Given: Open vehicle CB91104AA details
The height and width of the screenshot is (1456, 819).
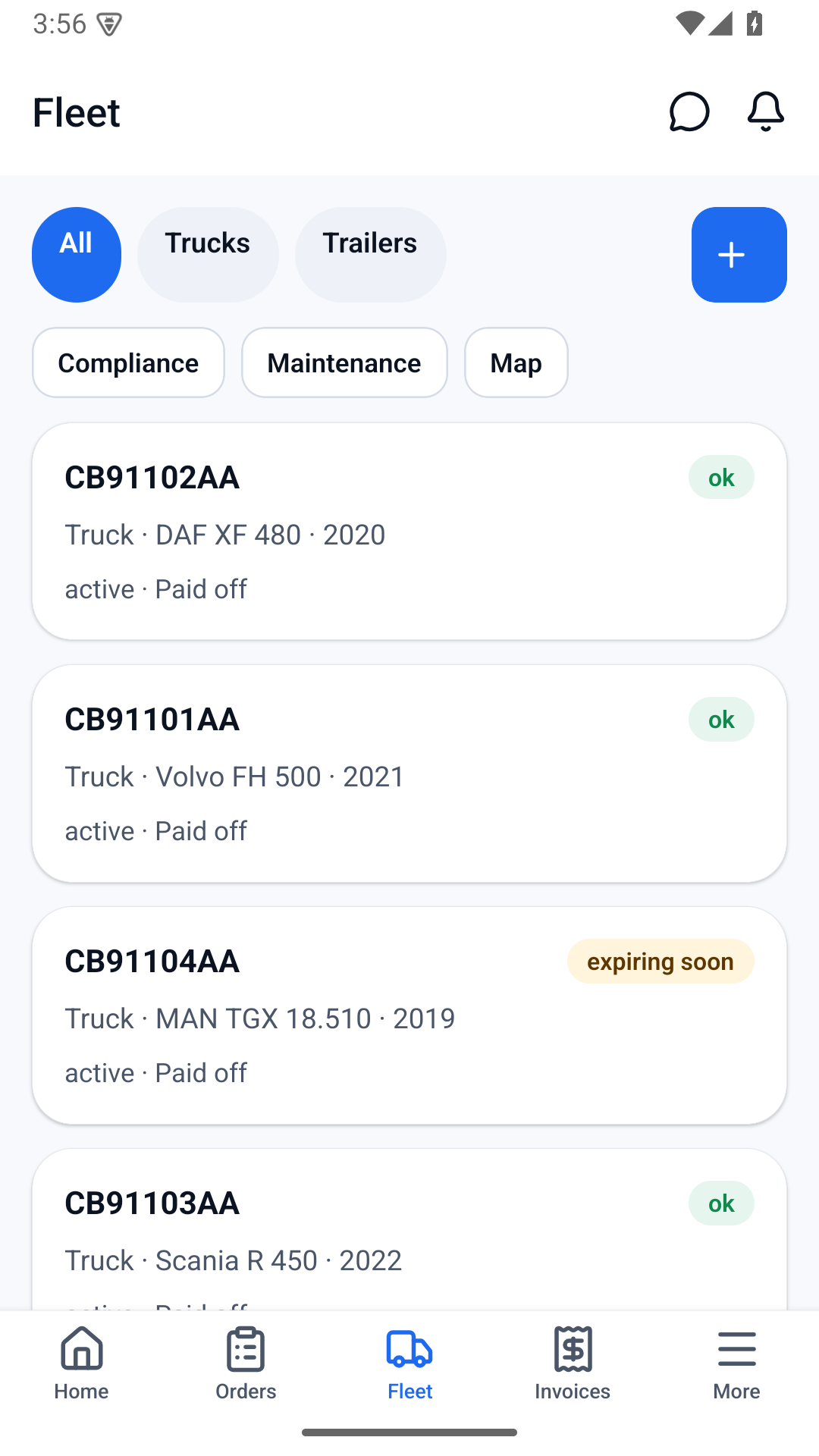Looking at the screenshot, I should tap(409, 1015).
